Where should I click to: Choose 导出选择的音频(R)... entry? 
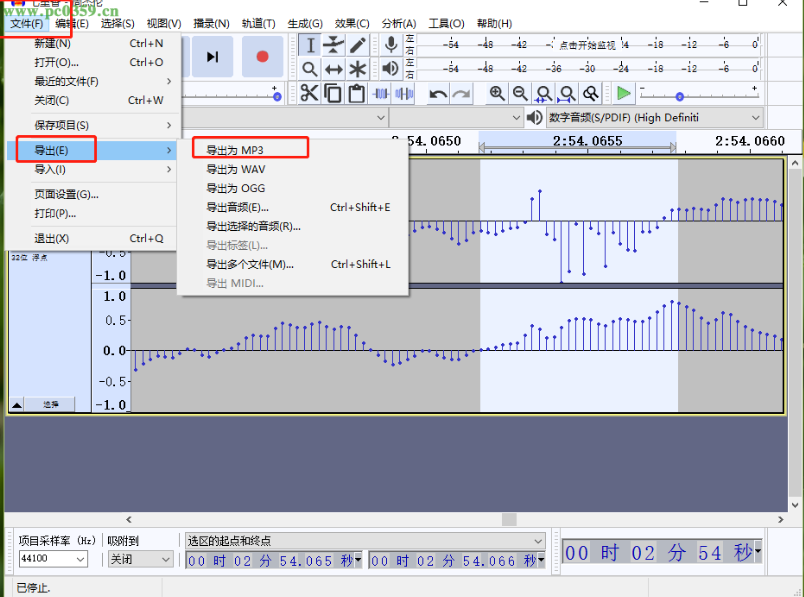click(x=293, y=226)
